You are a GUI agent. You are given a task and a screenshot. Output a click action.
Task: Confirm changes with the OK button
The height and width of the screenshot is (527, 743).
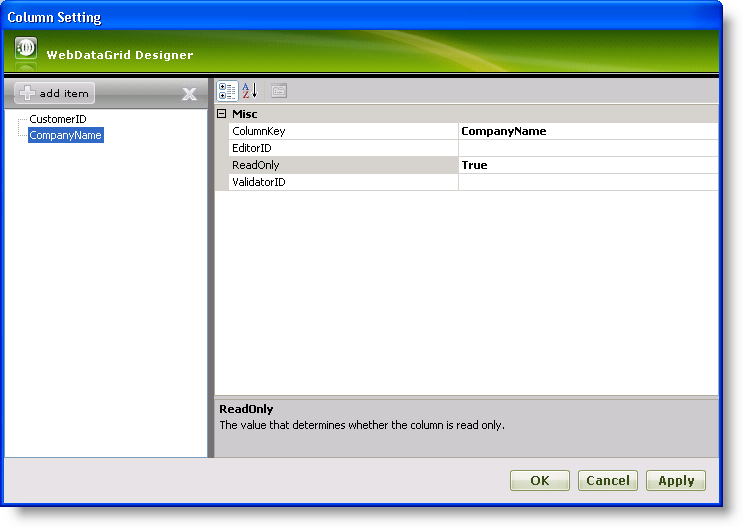[540, 481]
